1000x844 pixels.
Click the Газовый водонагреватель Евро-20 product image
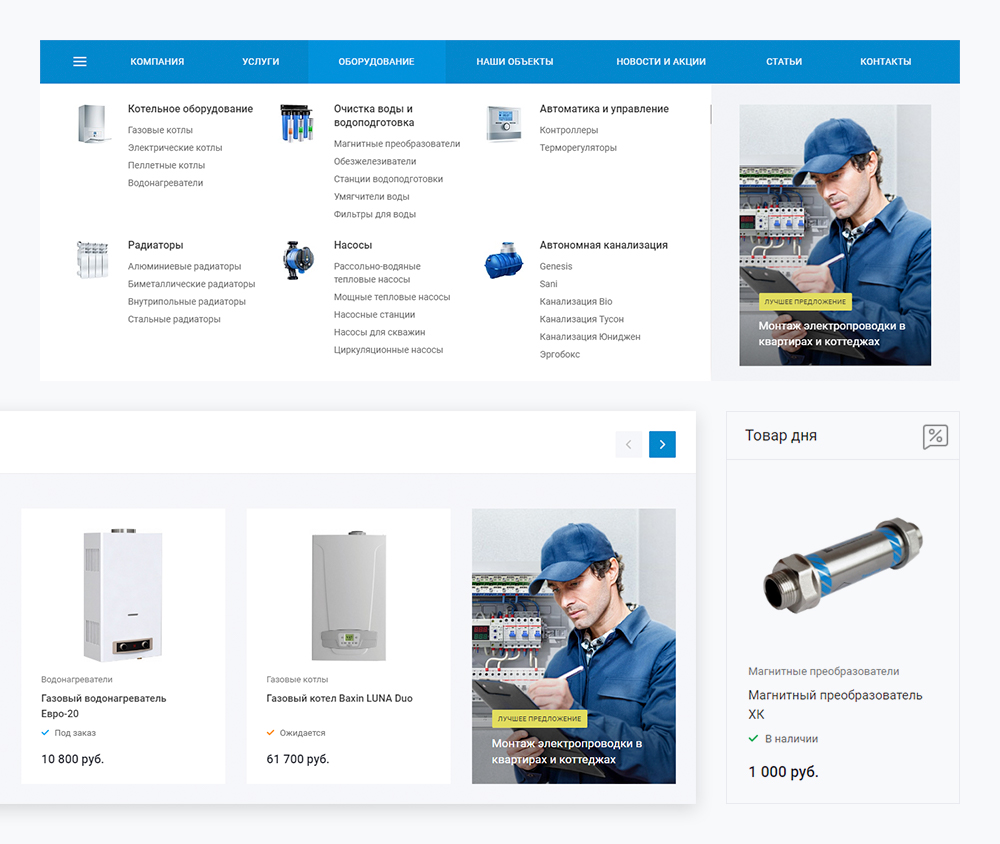click(123, 594)
